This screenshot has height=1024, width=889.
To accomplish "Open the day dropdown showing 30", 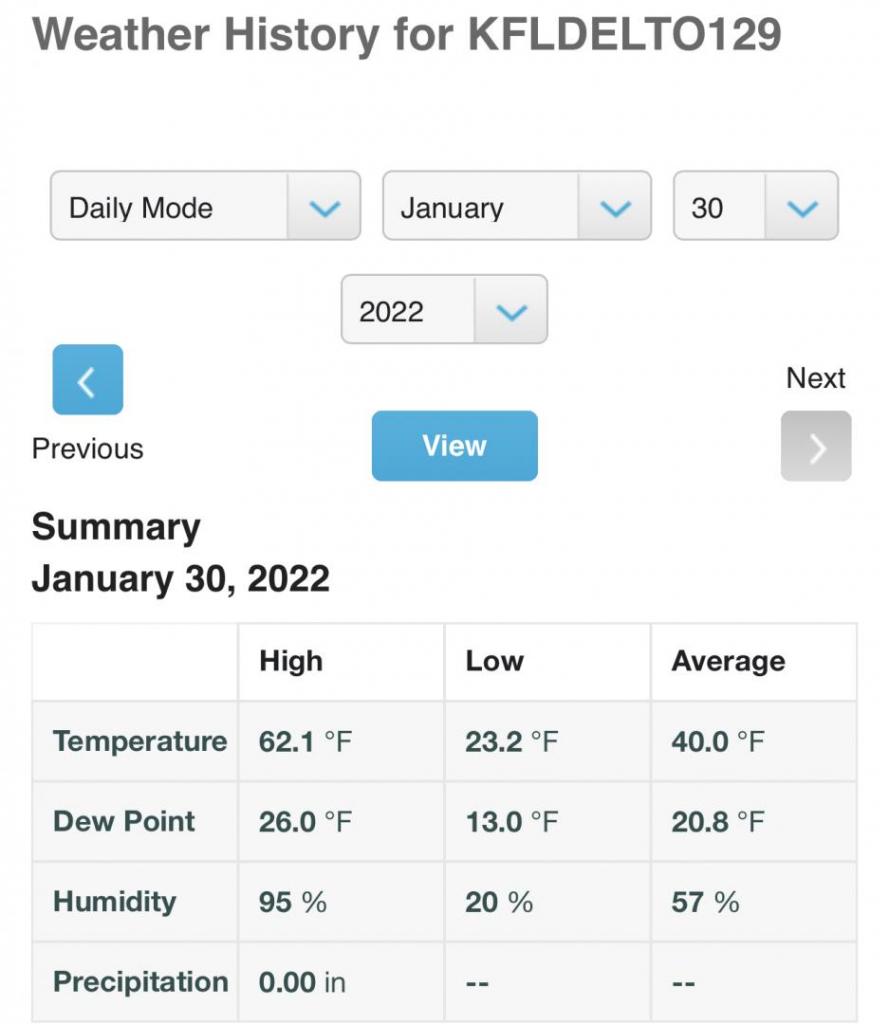I will (x=755, y=206).
